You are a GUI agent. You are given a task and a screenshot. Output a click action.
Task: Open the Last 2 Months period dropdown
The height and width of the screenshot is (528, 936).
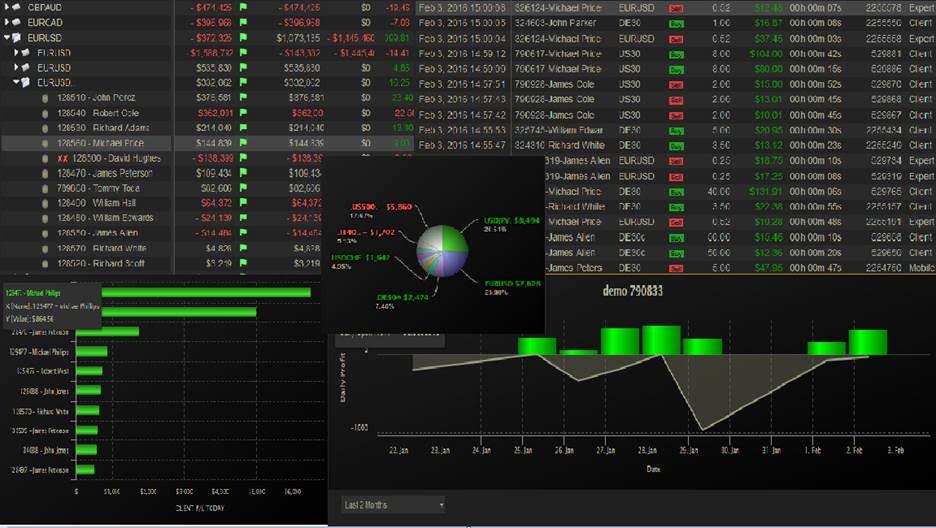[x=393, y=505]
